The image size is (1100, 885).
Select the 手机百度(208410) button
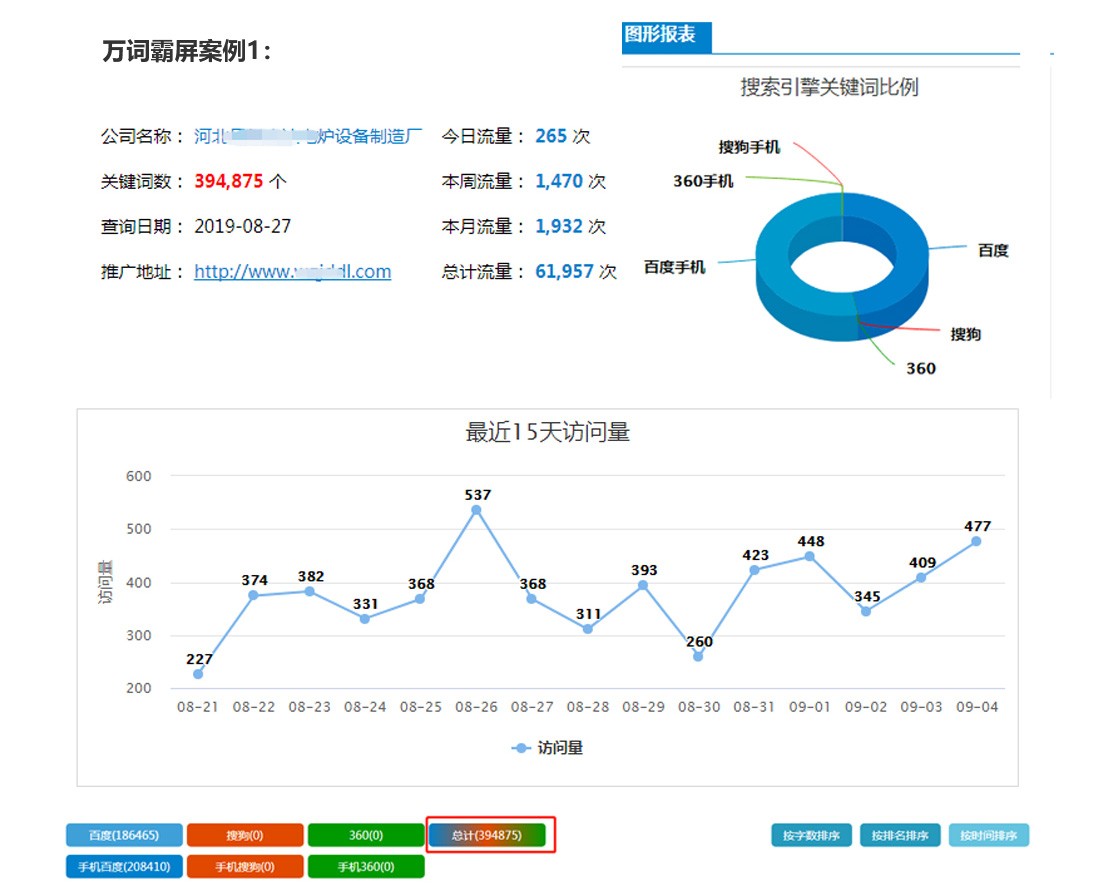(124, 867)
